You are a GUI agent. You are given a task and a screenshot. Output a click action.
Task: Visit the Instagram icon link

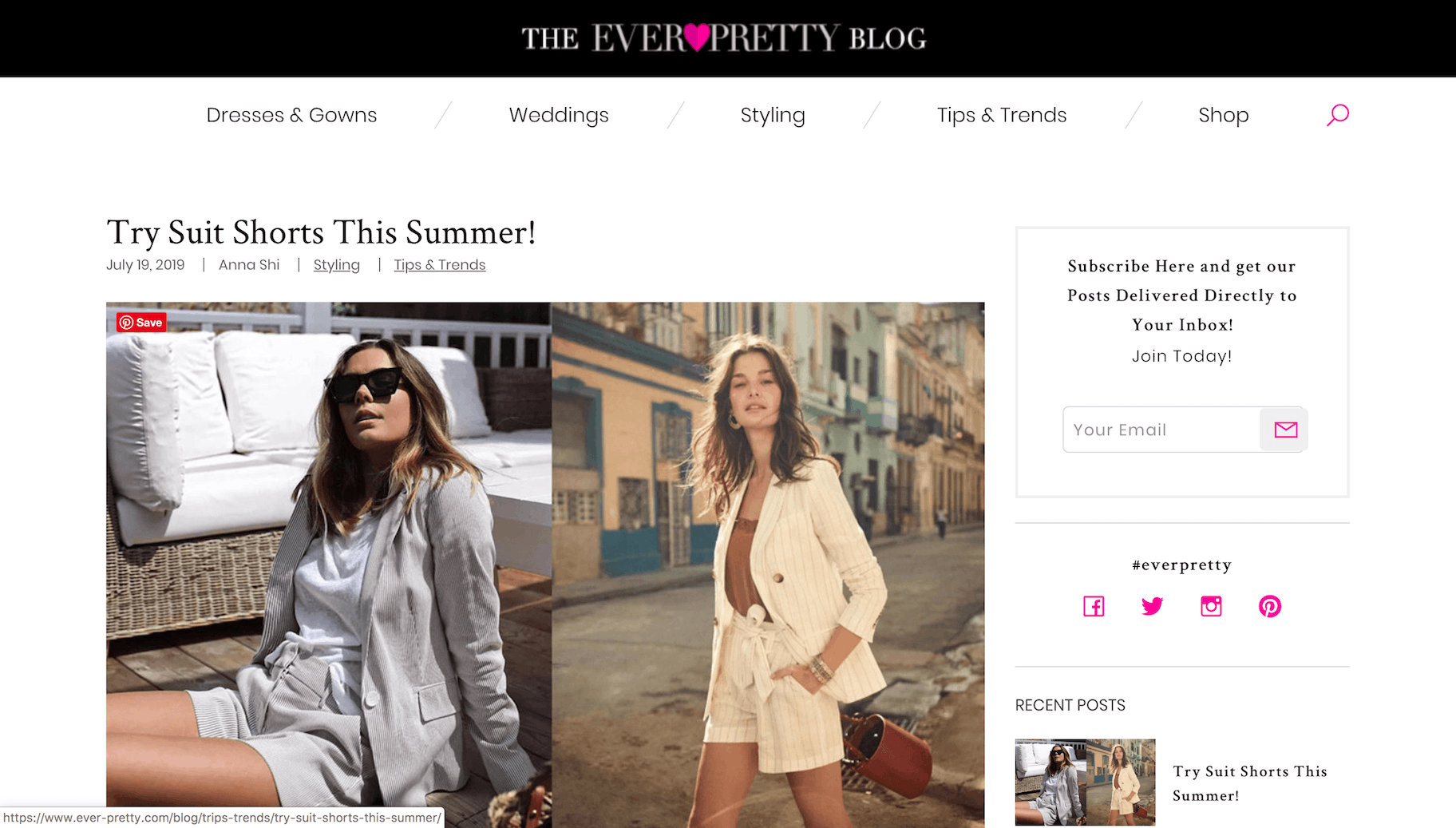(1211, 606)
